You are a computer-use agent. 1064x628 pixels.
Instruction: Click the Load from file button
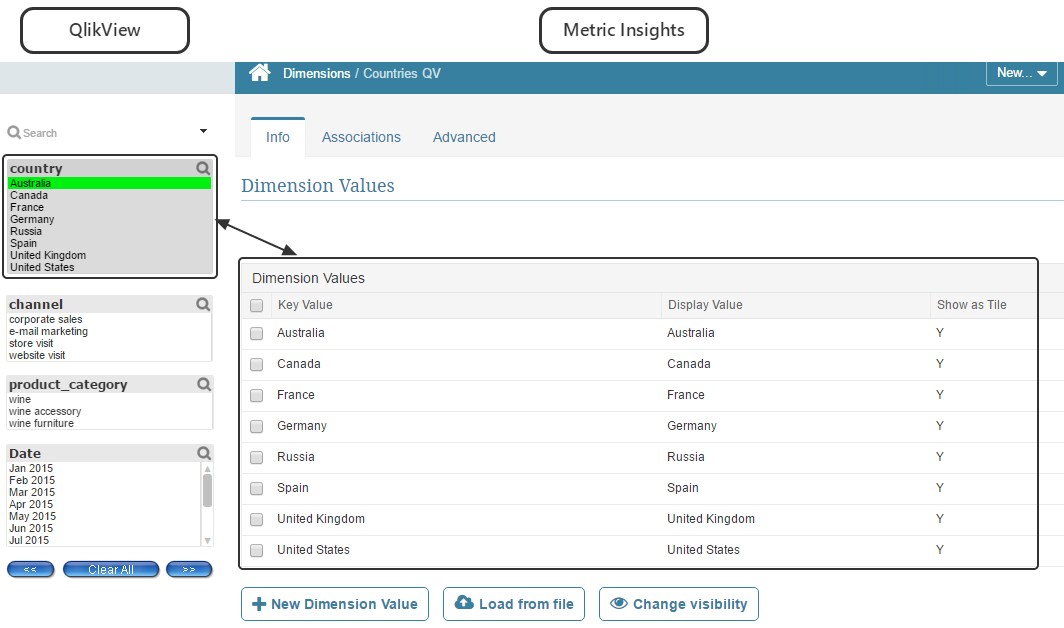pos(514,604)
